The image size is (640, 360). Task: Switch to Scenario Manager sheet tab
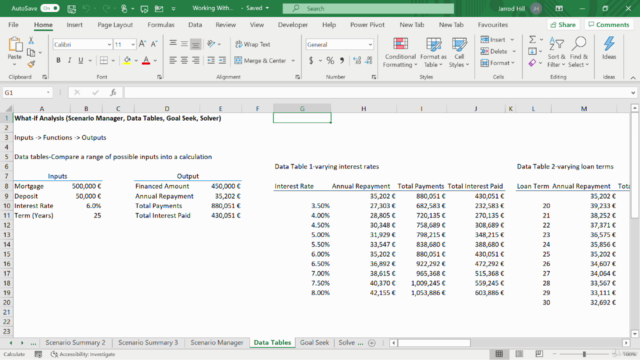(x=217, y=342)
